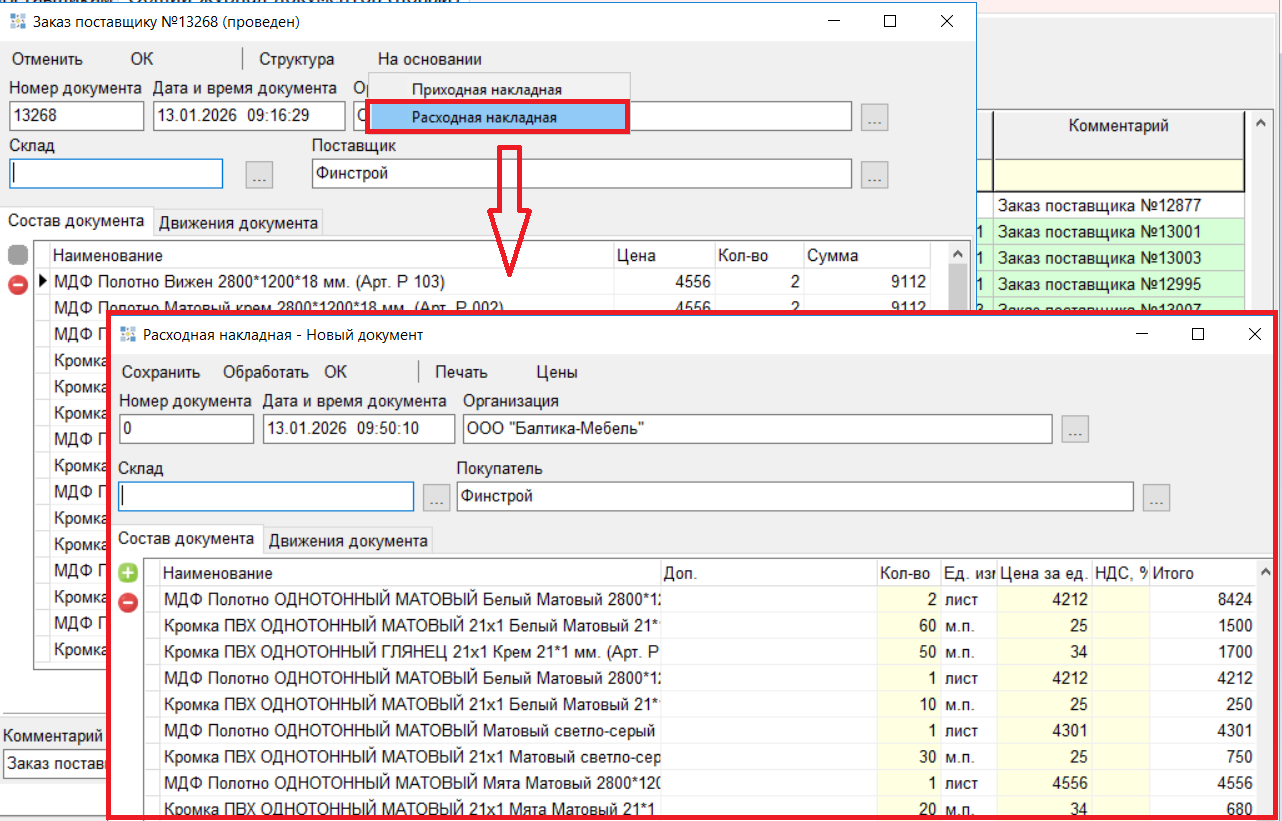Open Печать toolbar item
Screen dimensions: 1282x821
(x=461, y=372)
